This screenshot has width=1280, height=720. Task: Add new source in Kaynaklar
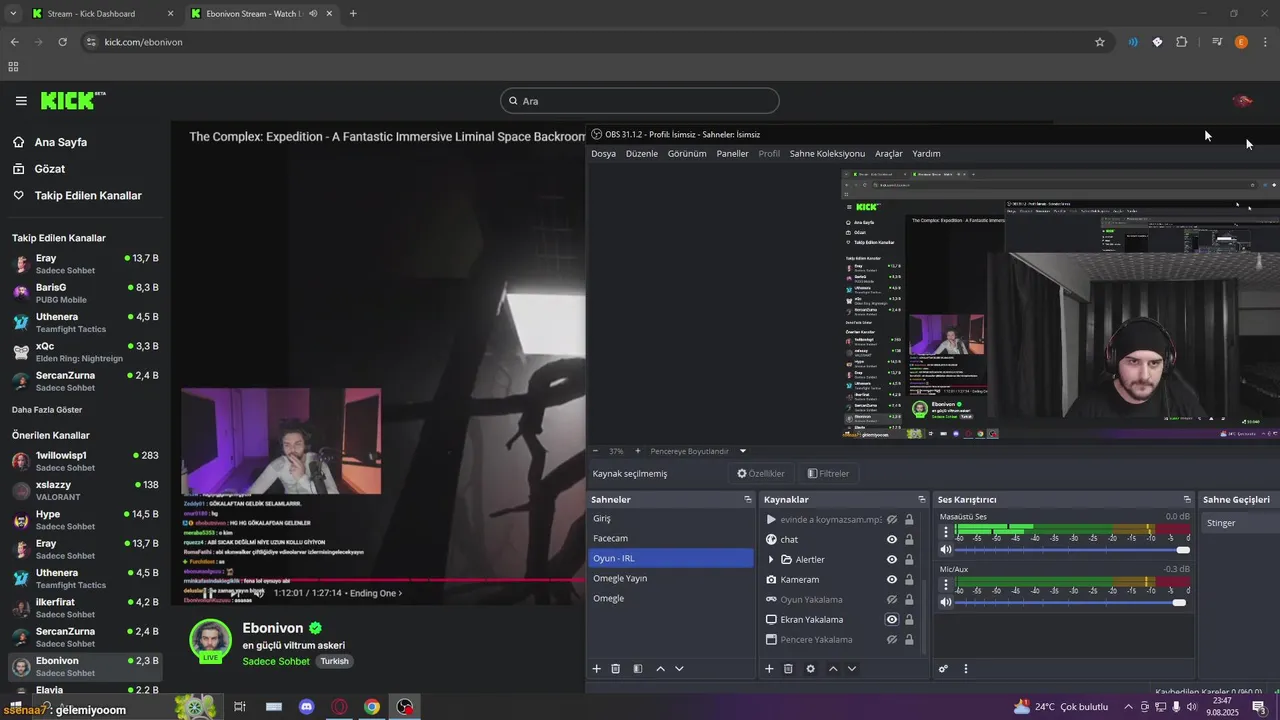point(769,669)
